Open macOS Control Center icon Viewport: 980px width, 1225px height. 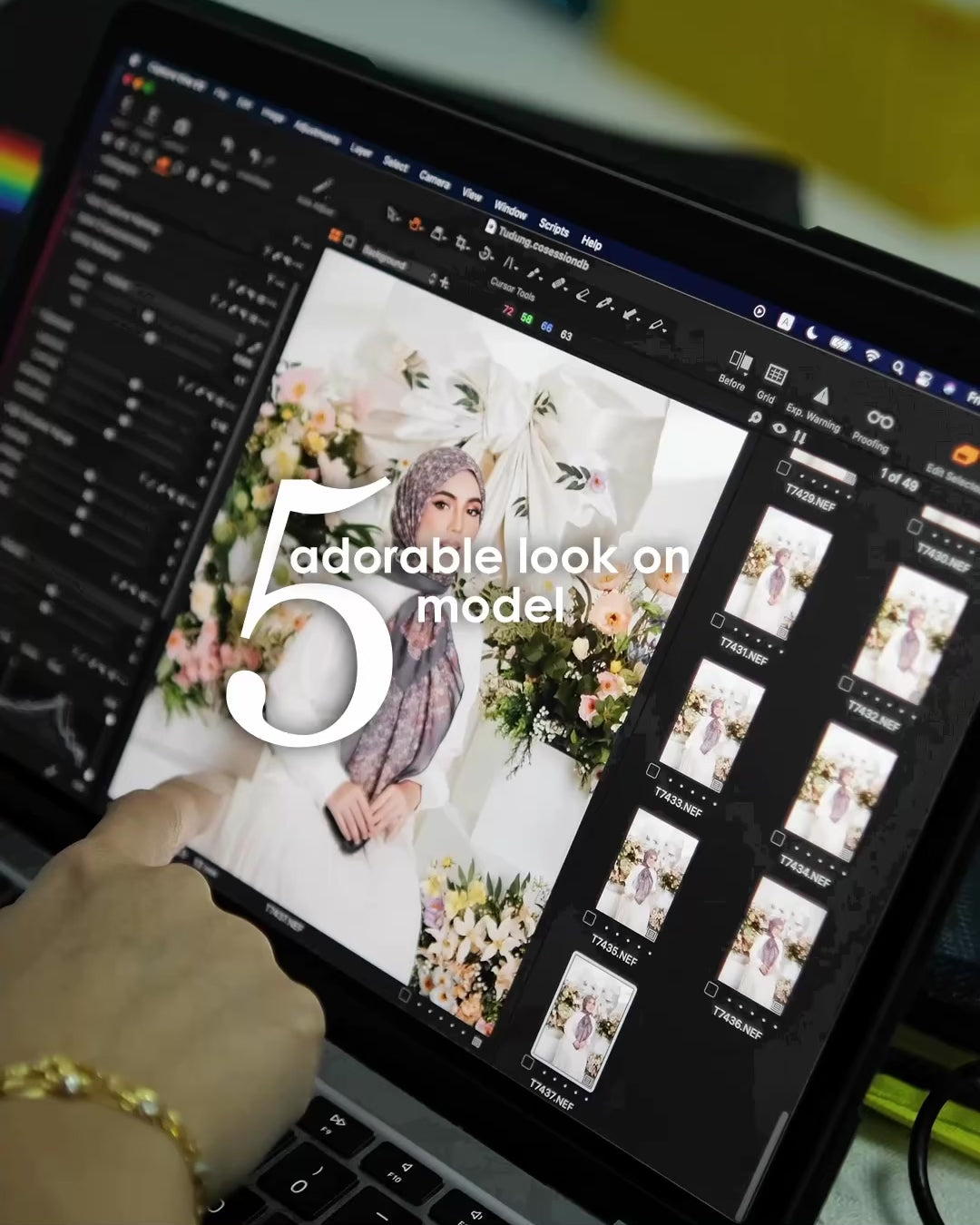pos(924,378)
